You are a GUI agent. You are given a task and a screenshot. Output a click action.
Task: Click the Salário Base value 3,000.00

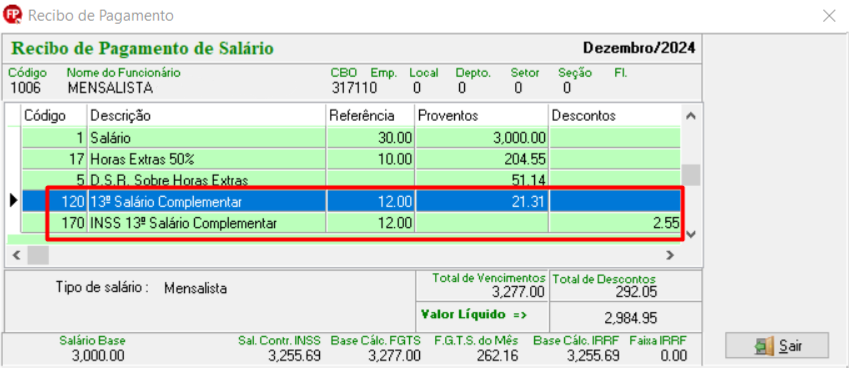click(97, 356)
